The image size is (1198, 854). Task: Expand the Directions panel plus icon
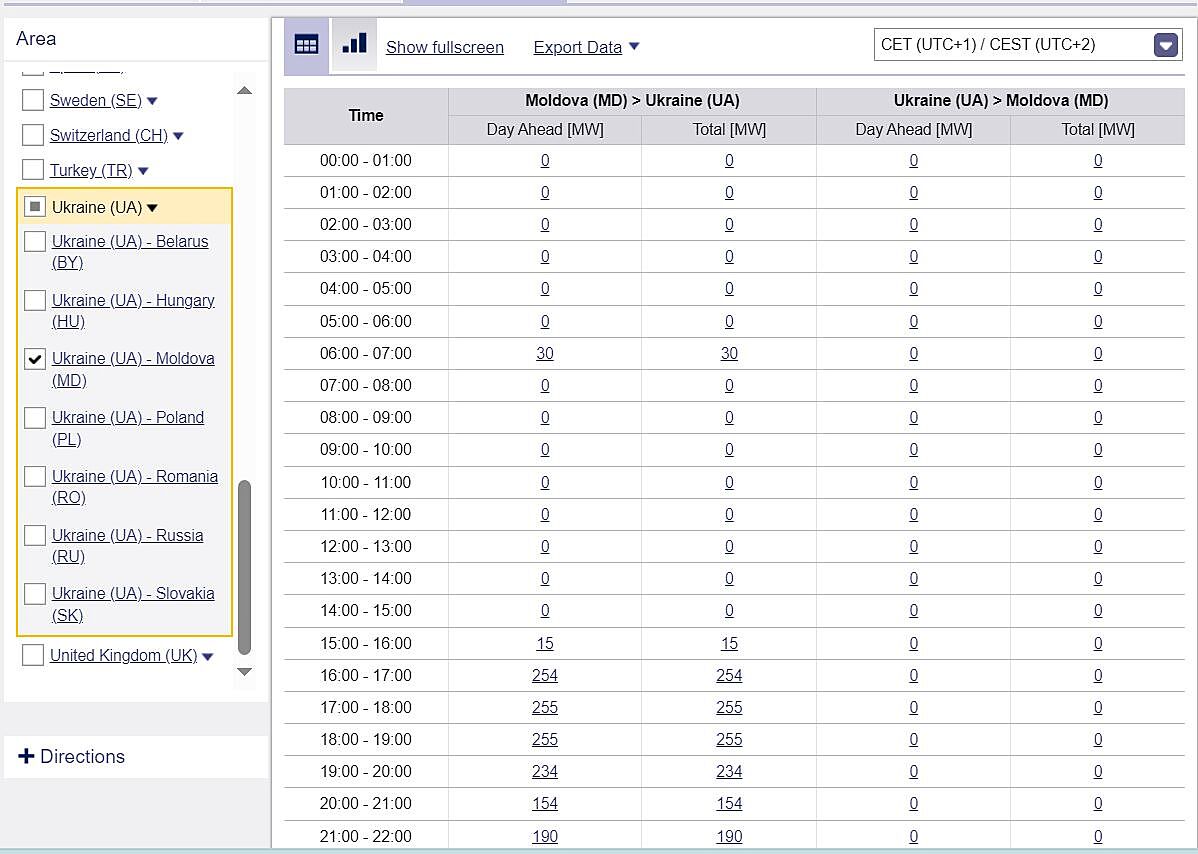click(x=26, y=756)
